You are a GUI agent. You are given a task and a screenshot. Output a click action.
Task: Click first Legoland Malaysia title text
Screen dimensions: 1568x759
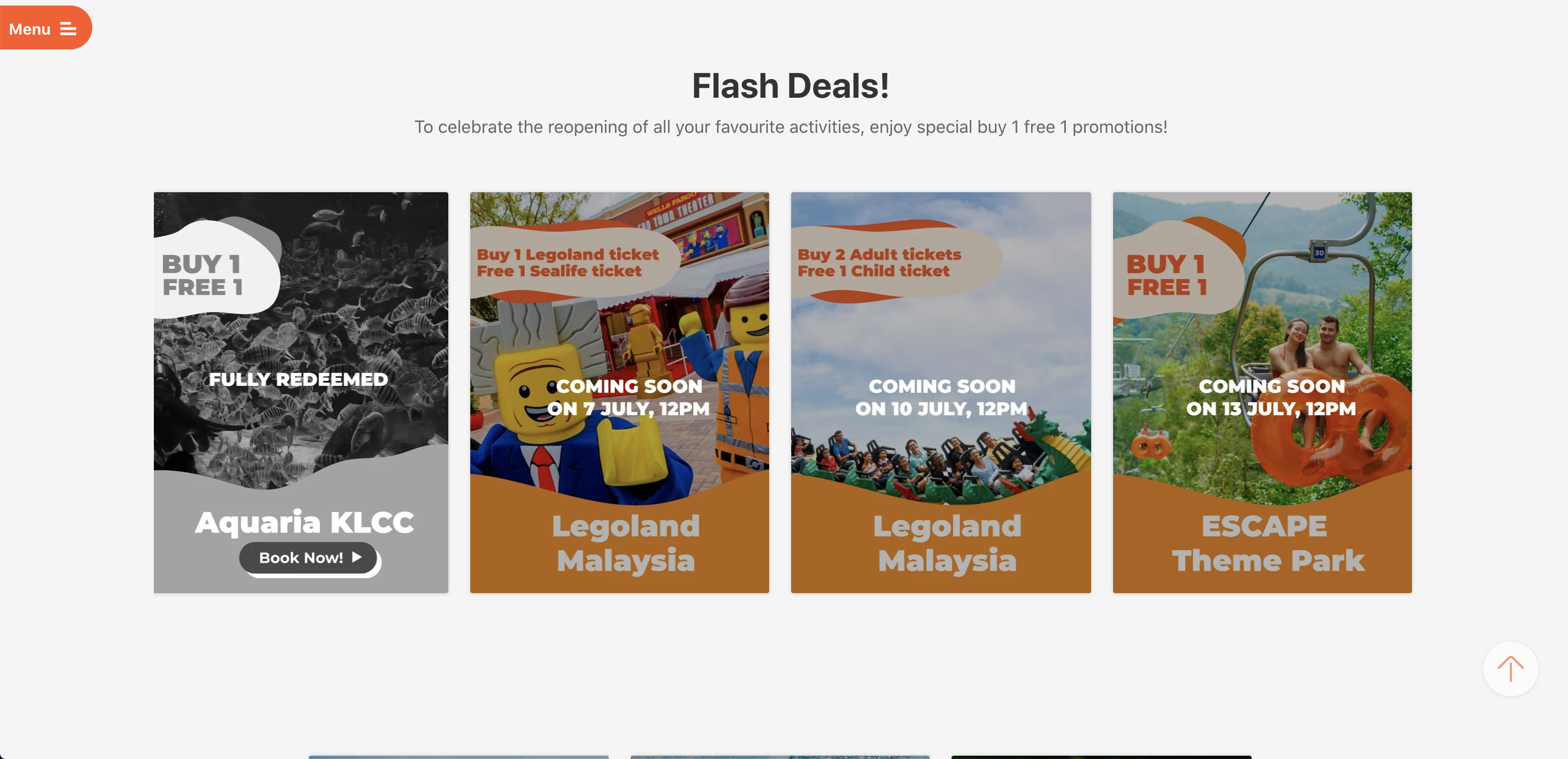626,543
